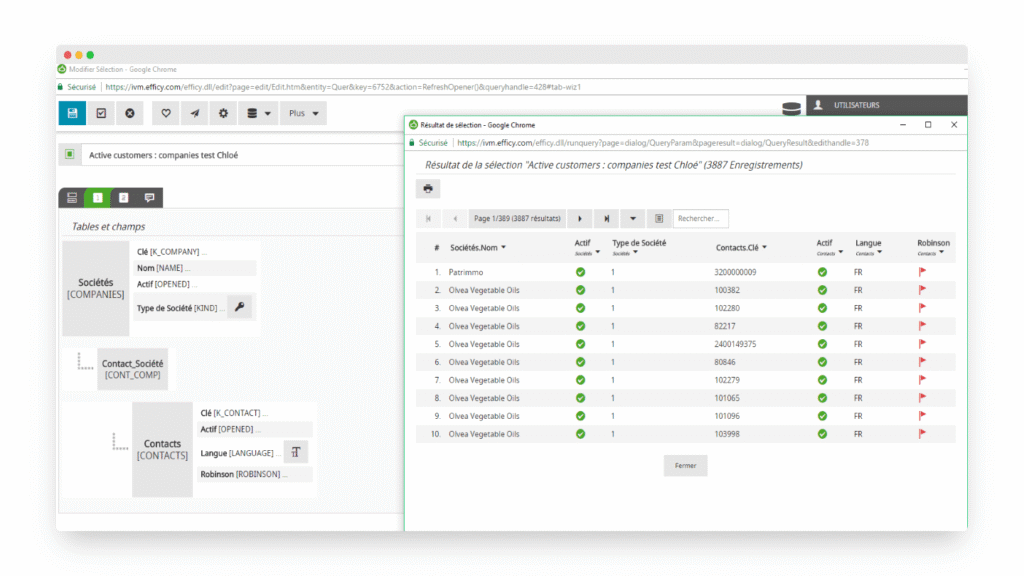Expand the database icon dropdown
This screenshot has height=576, width=1024.
[x=258, y=113]
